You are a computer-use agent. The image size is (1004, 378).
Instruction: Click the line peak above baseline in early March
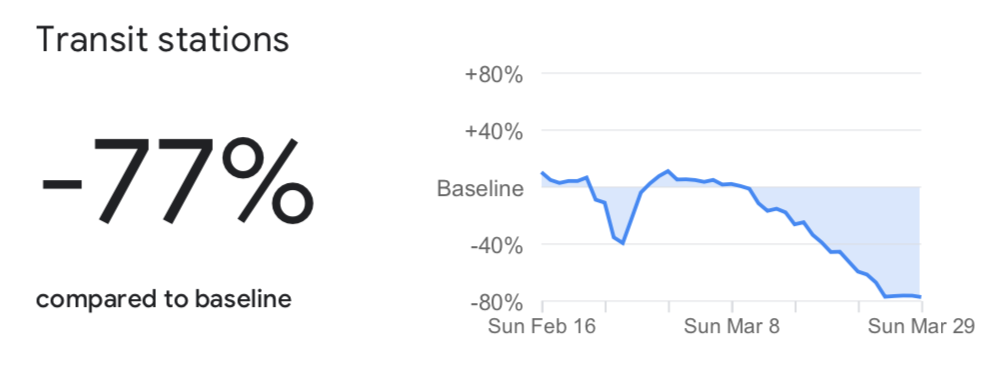(668, 170)
